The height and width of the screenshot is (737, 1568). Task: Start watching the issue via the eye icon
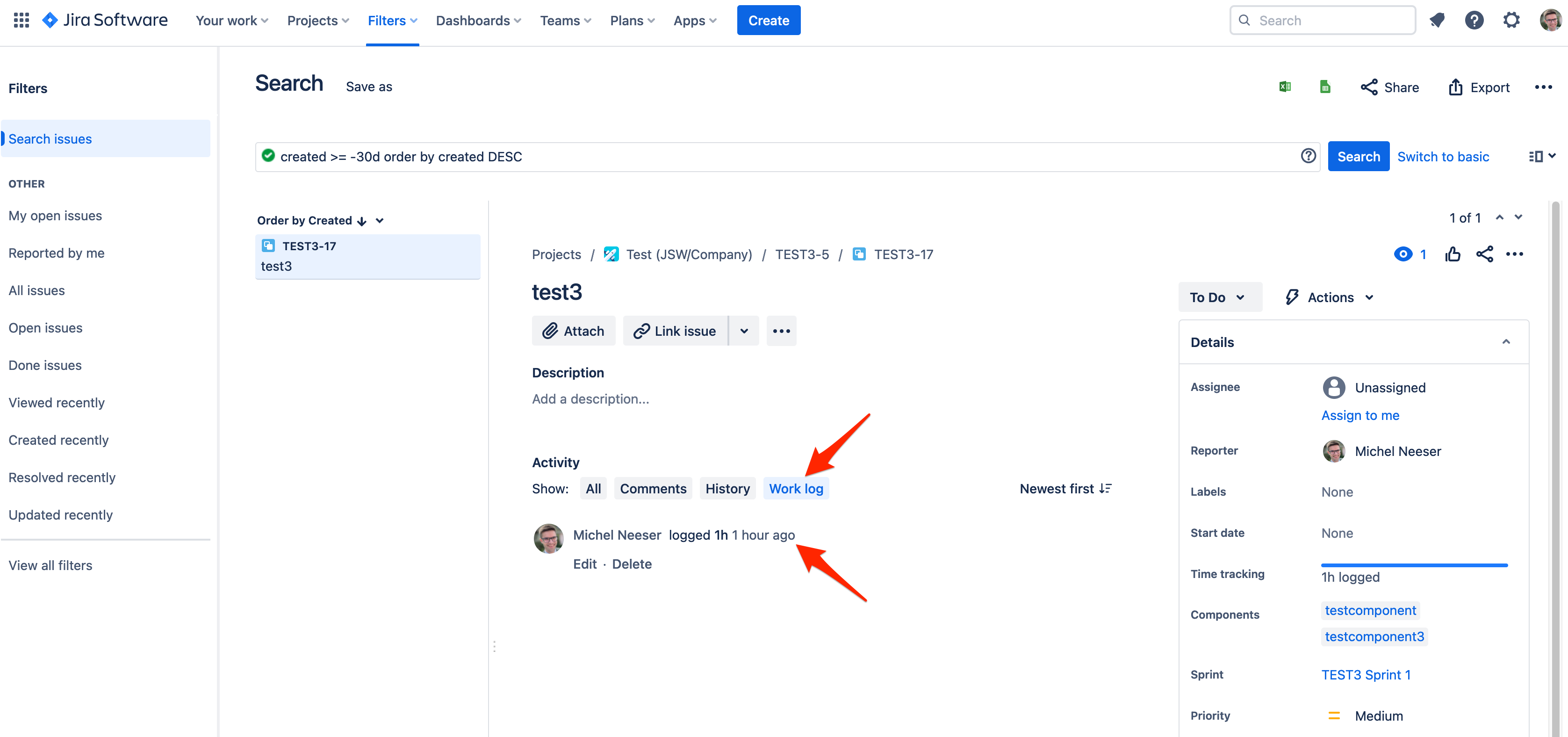click(x=1404, y=254)
